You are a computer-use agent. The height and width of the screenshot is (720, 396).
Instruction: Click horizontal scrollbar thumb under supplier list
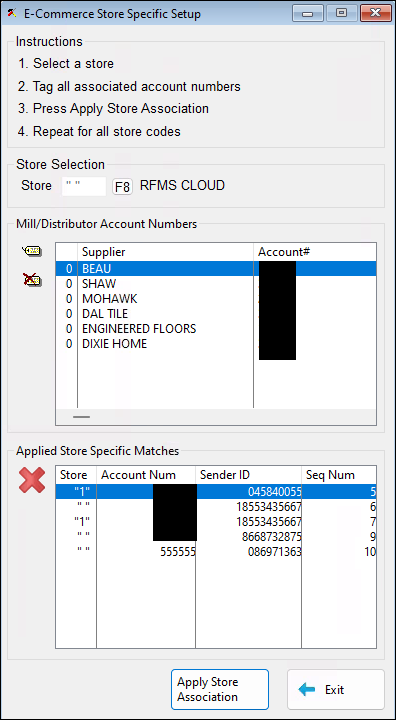[x=82, y=417]
